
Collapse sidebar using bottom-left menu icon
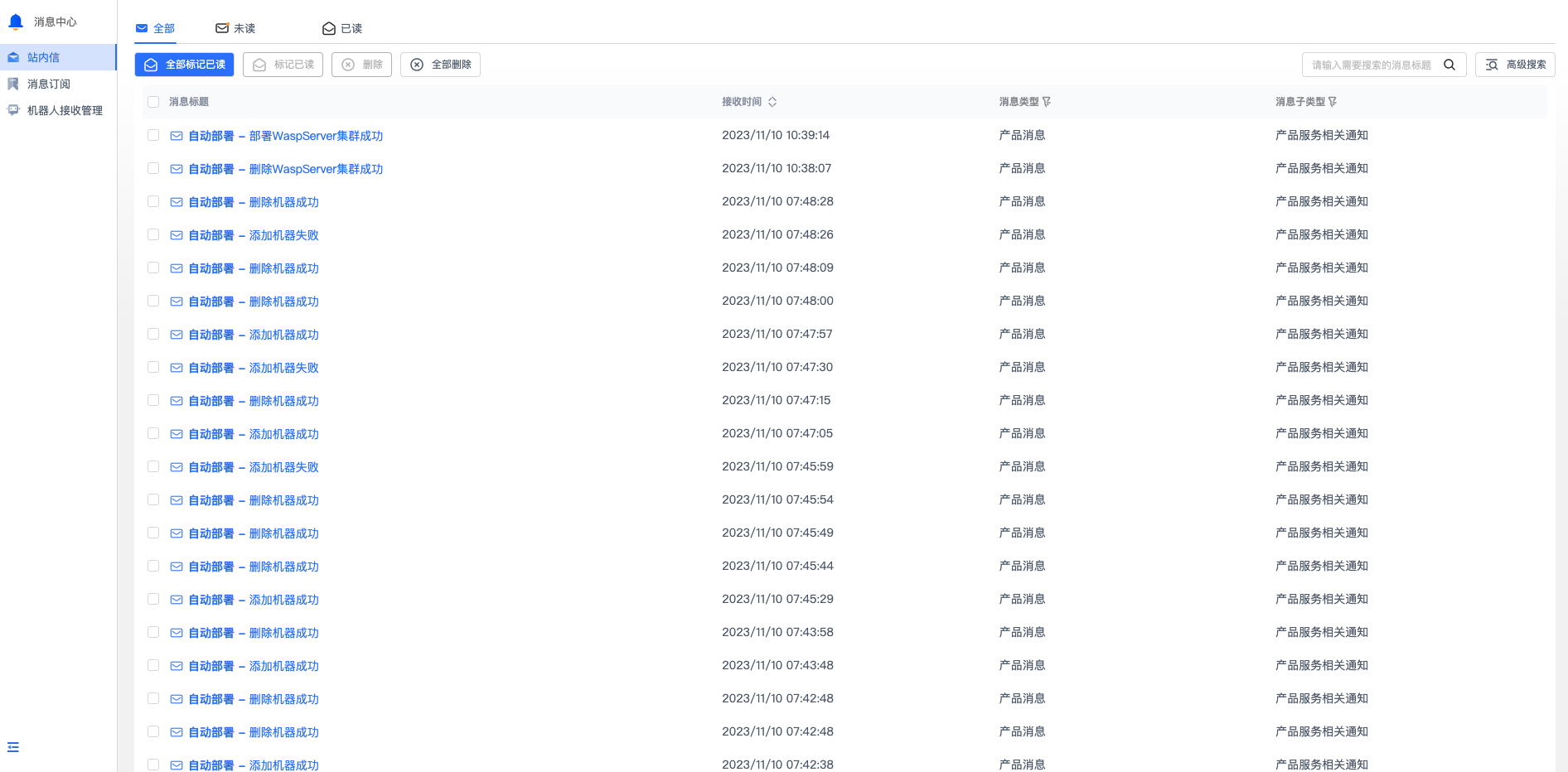pyautogui.click(x=13, y=747)
